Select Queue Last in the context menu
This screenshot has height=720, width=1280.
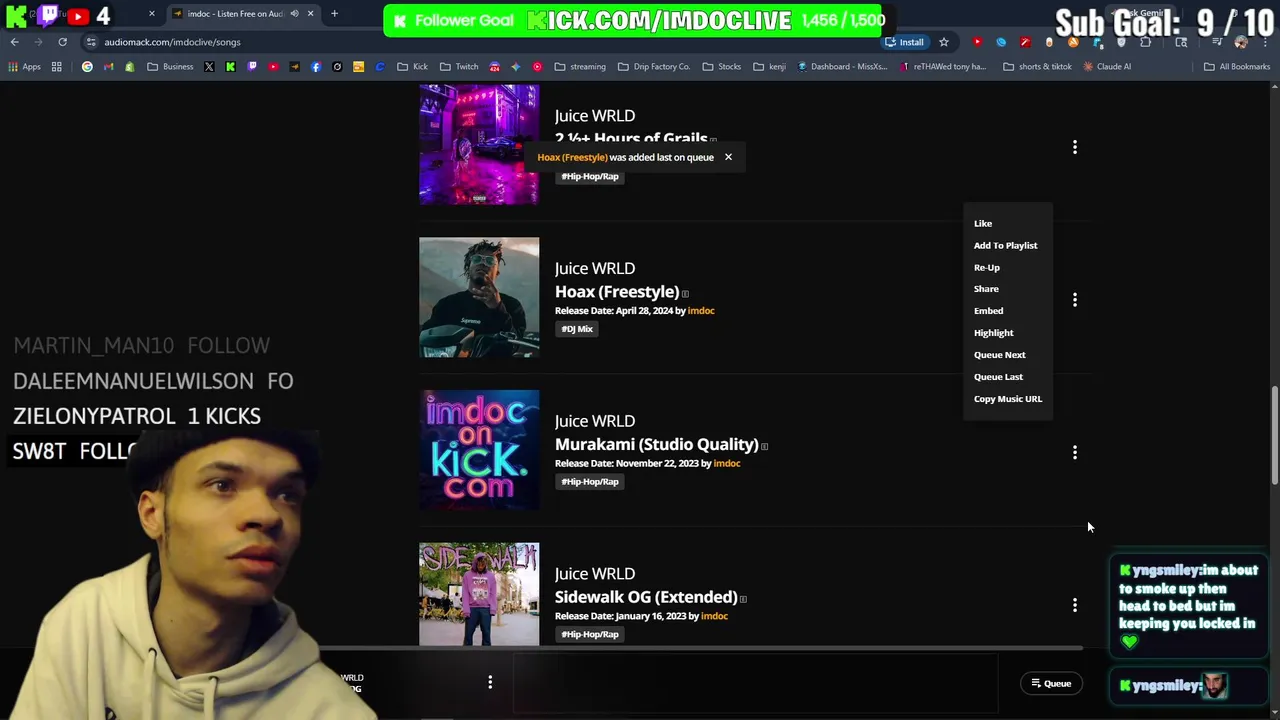(x=998, y=377)
